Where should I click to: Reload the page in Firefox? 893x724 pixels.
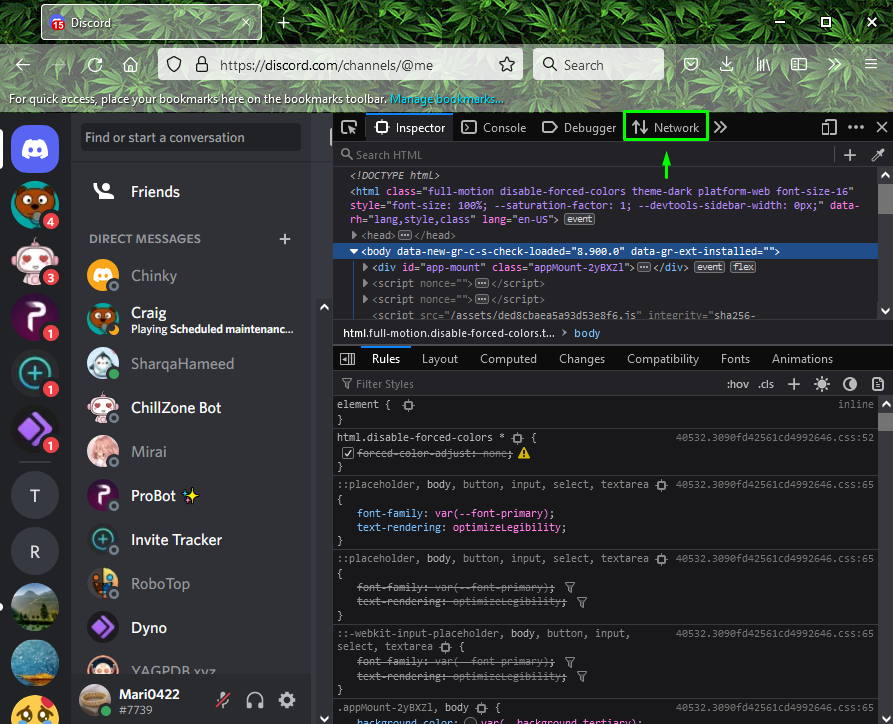(x=95, y=65)
